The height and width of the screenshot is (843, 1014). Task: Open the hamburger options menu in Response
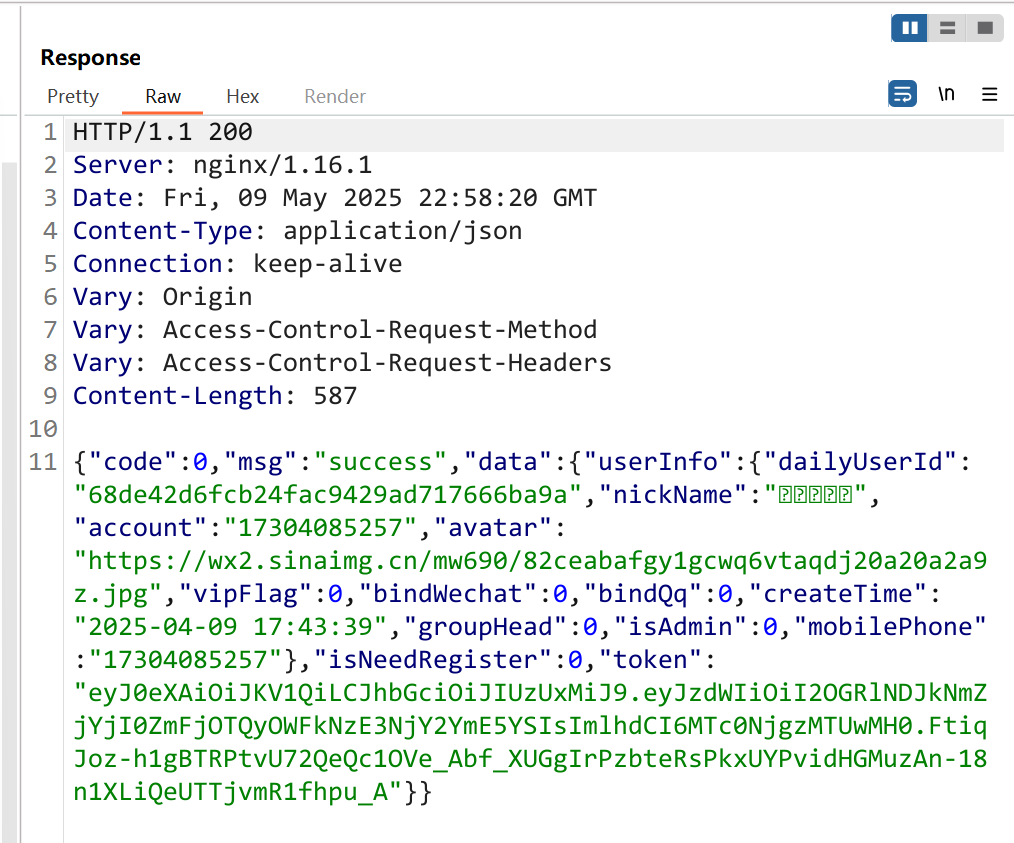pos(990,95)
